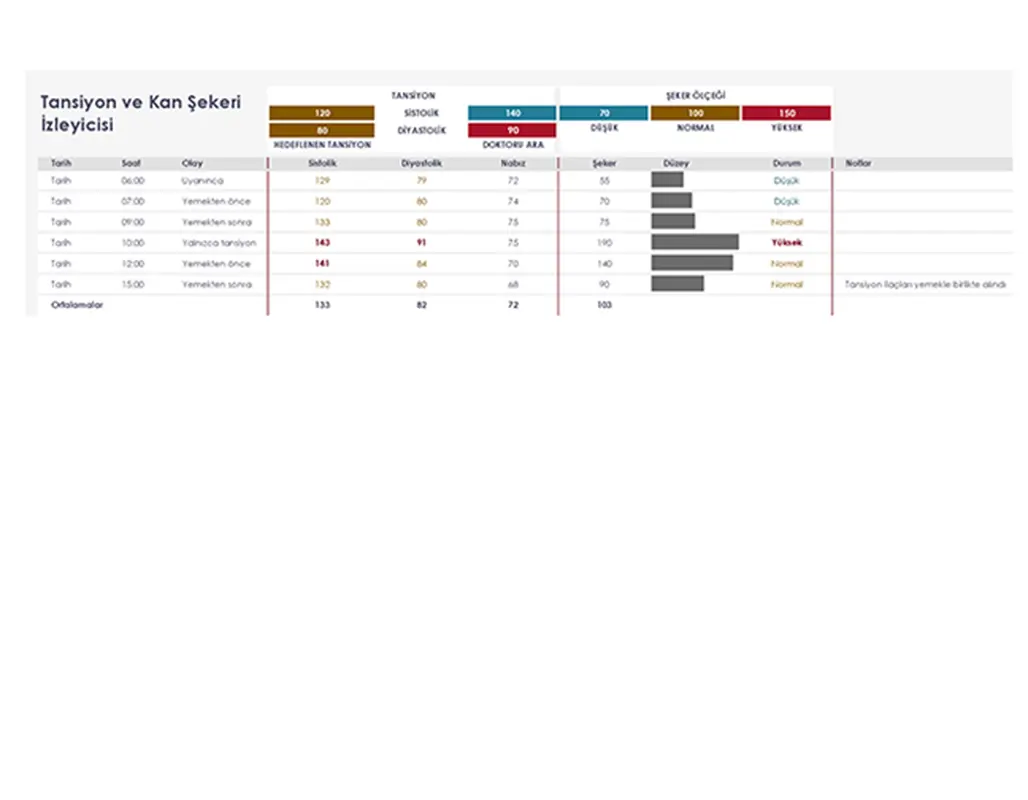1028x800 pixels.
Task: Select the brown target diastolic 80 box
Action: click(x=321, y=130)
